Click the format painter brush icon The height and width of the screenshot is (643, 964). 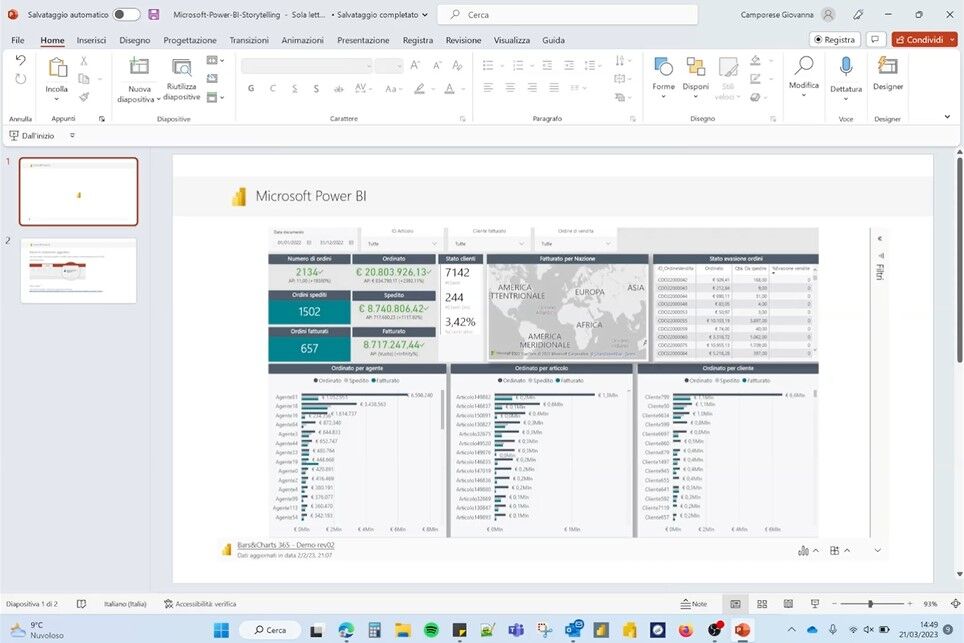pyautogui.click(x=84, y=97)
